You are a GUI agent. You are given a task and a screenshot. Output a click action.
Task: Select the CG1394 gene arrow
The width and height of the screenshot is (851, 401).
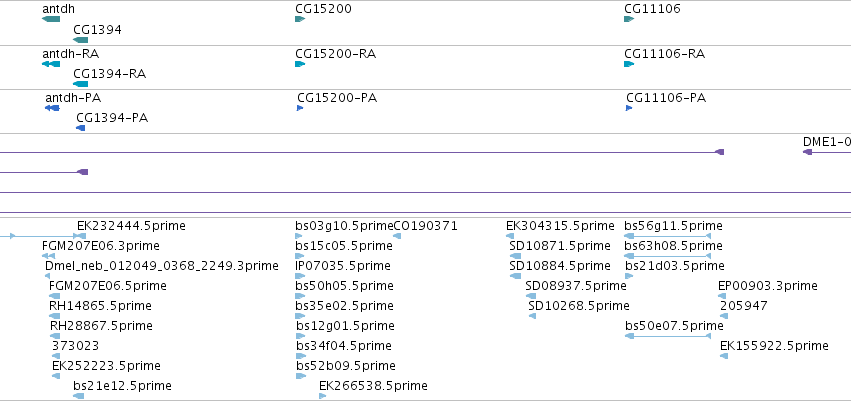click(x=80, y=40)
